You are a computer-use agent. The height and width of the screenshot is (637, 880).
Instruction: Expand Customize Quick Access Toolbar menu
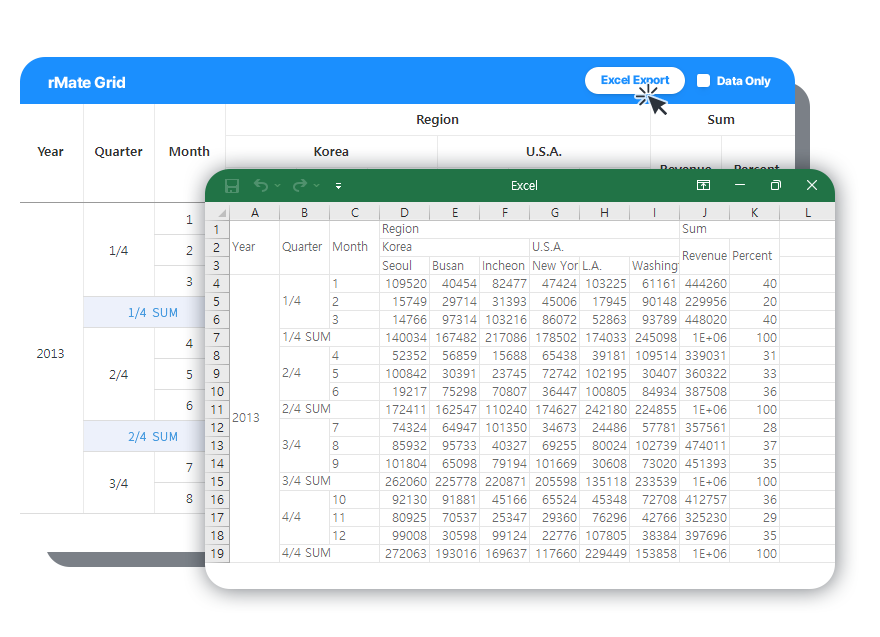pos(338,186)
